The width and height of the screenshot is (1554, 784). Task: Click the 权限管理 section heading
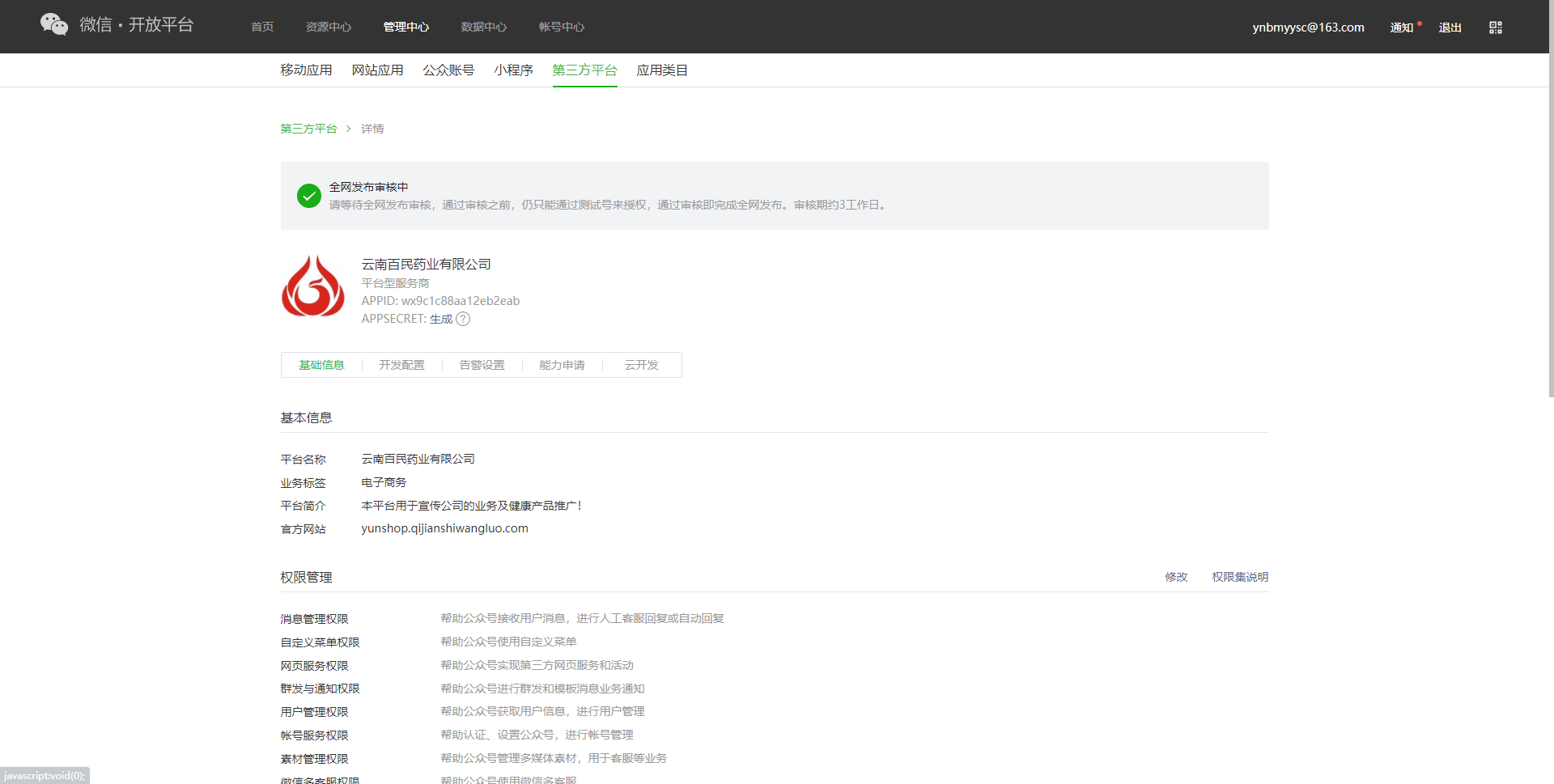pos(306,577)
